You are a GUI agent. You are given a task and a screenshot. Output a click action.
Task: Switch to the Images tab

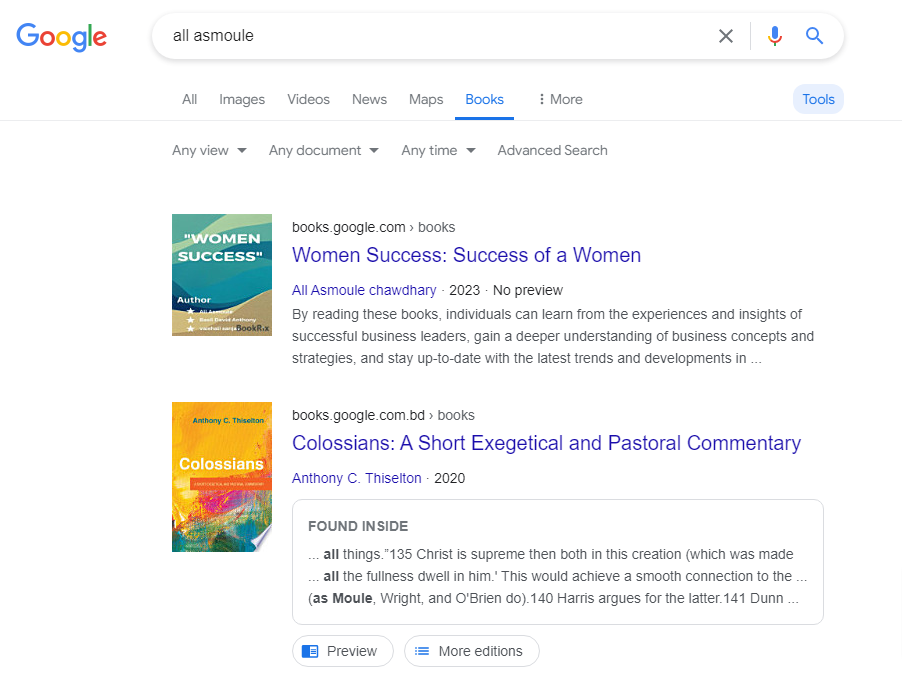[242, 100]
